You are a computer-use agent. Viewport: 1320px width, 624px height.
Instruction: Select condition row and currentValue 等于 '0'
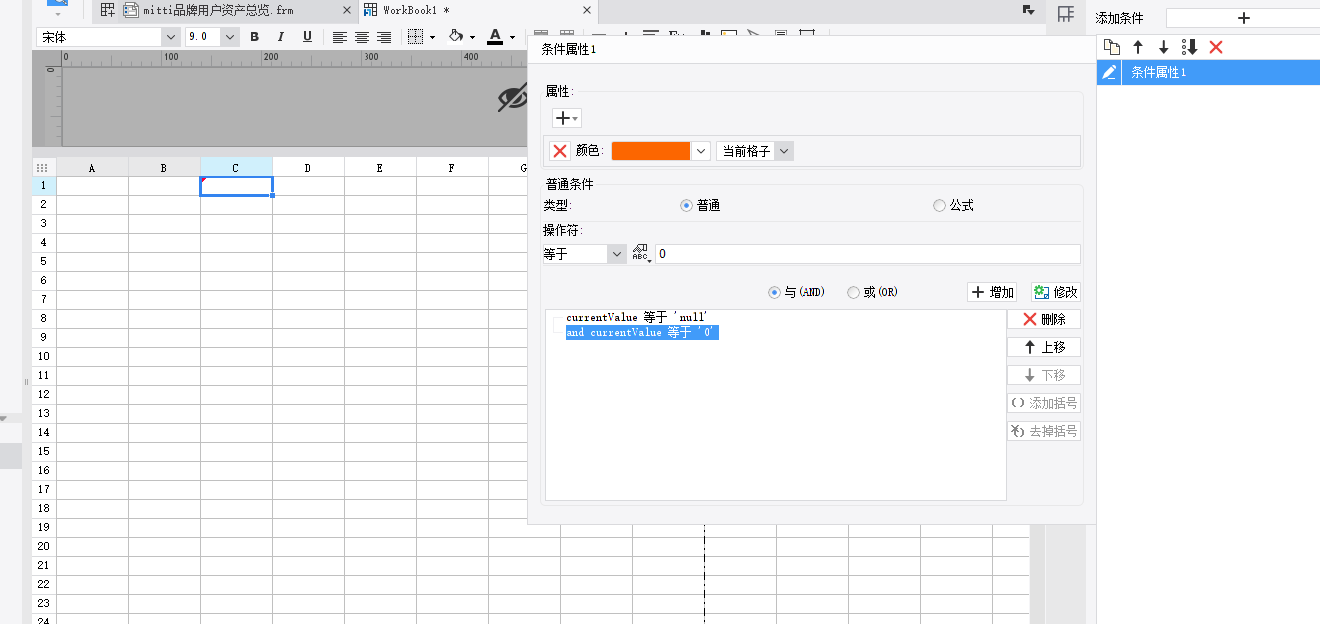pyautogui.click(x=642, y=332)
